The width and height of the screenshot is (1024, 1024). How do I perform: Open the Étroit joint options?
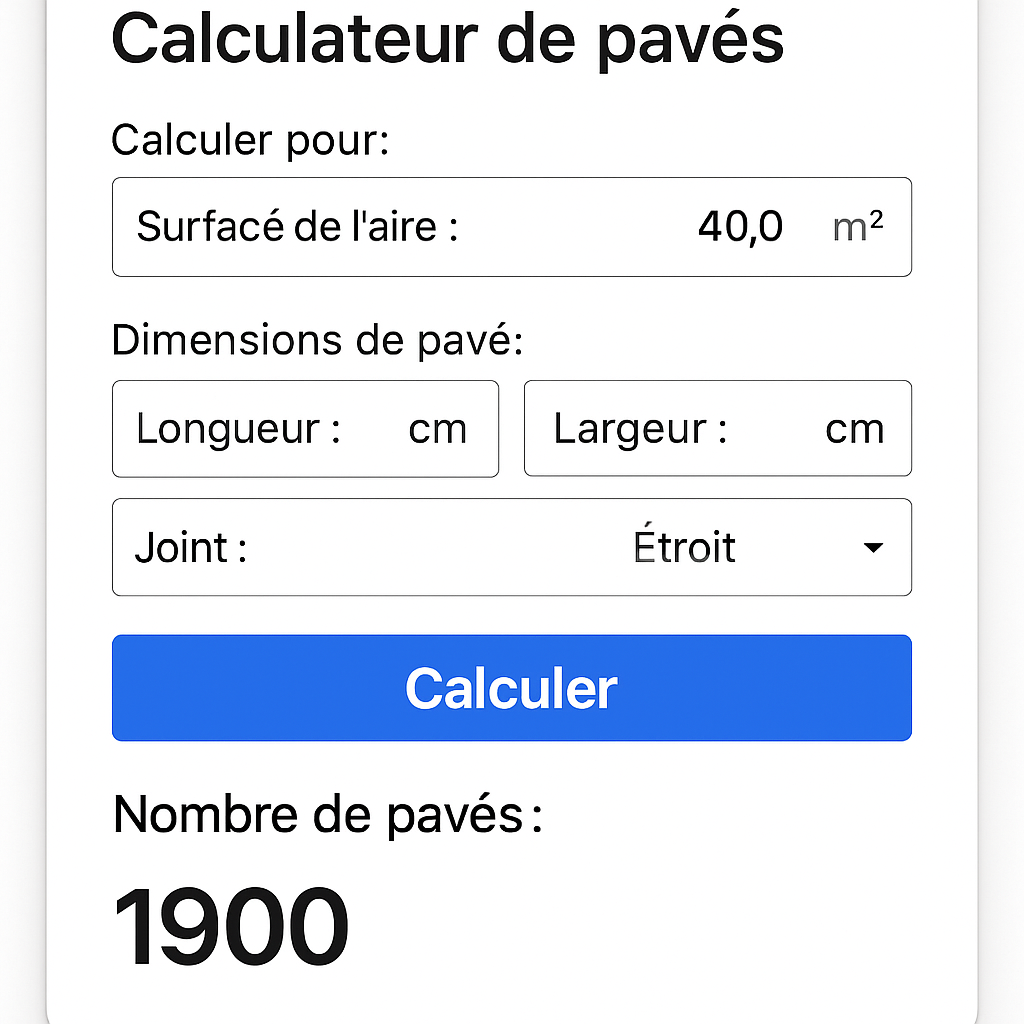click(x=684, y=548)
